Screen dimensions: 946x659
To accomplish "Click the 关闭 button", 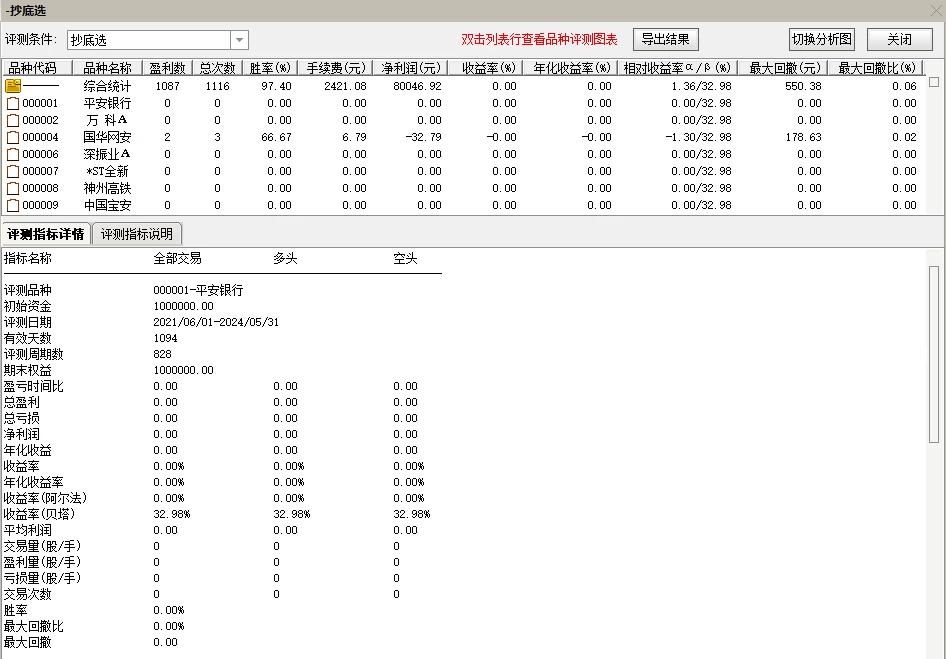I will click(899, 39).
